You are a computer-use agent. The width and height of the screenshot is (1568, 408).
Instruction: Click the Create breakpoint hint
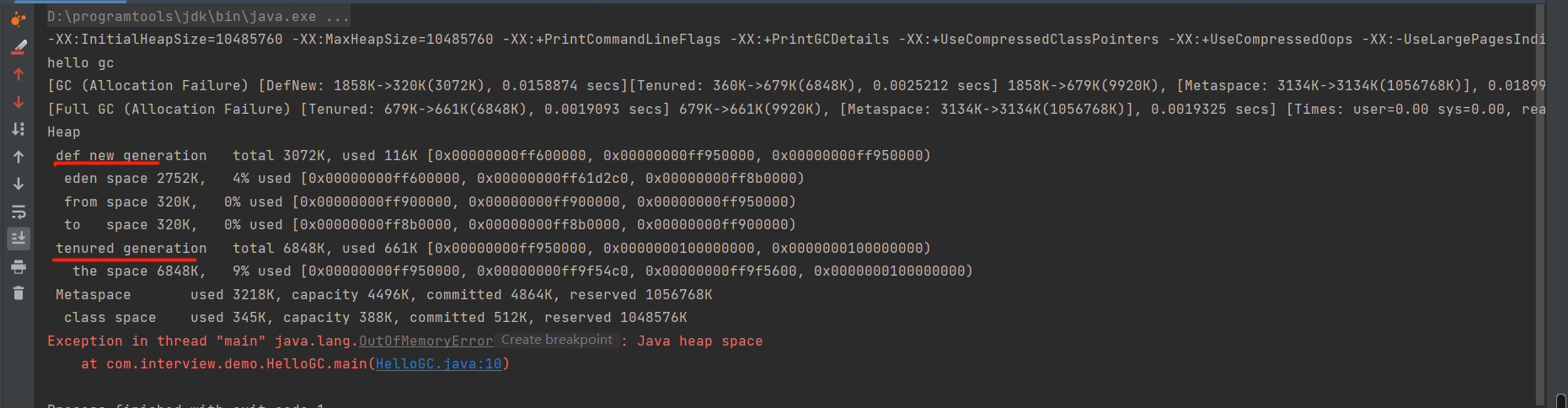point(557,340)
